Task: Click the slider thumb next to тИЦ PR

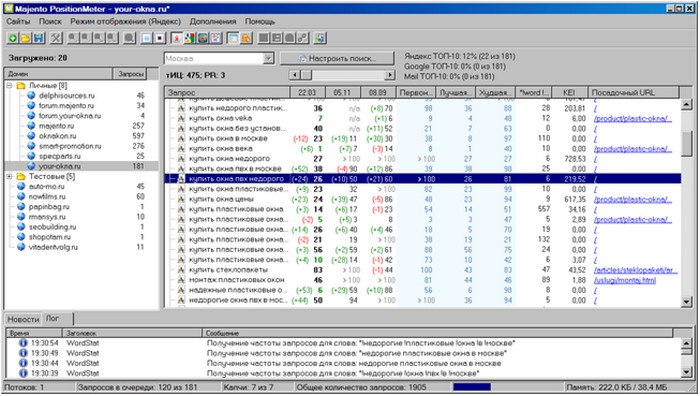Action: coord(306,75)
